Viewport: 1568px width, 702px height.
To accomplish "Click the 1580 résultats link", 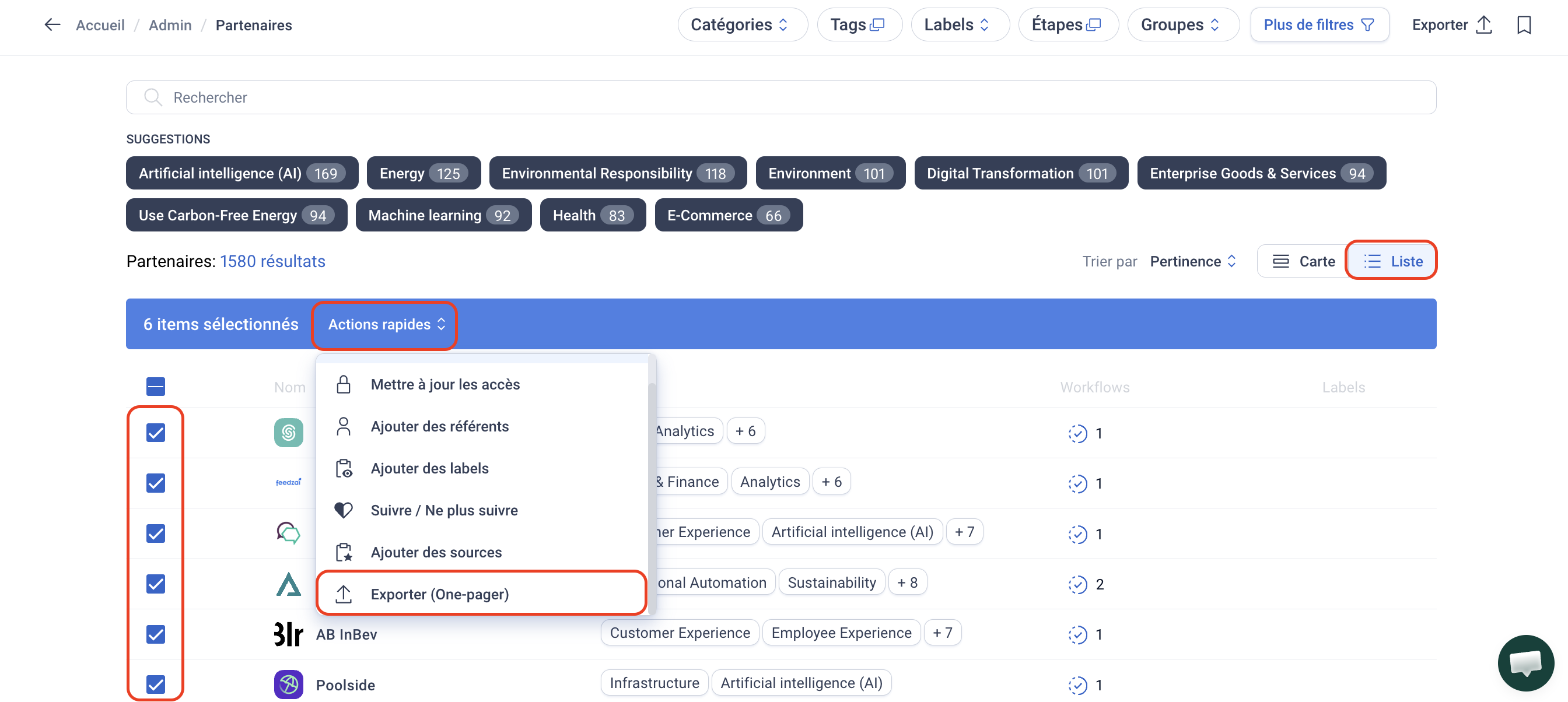I will 272,262.
